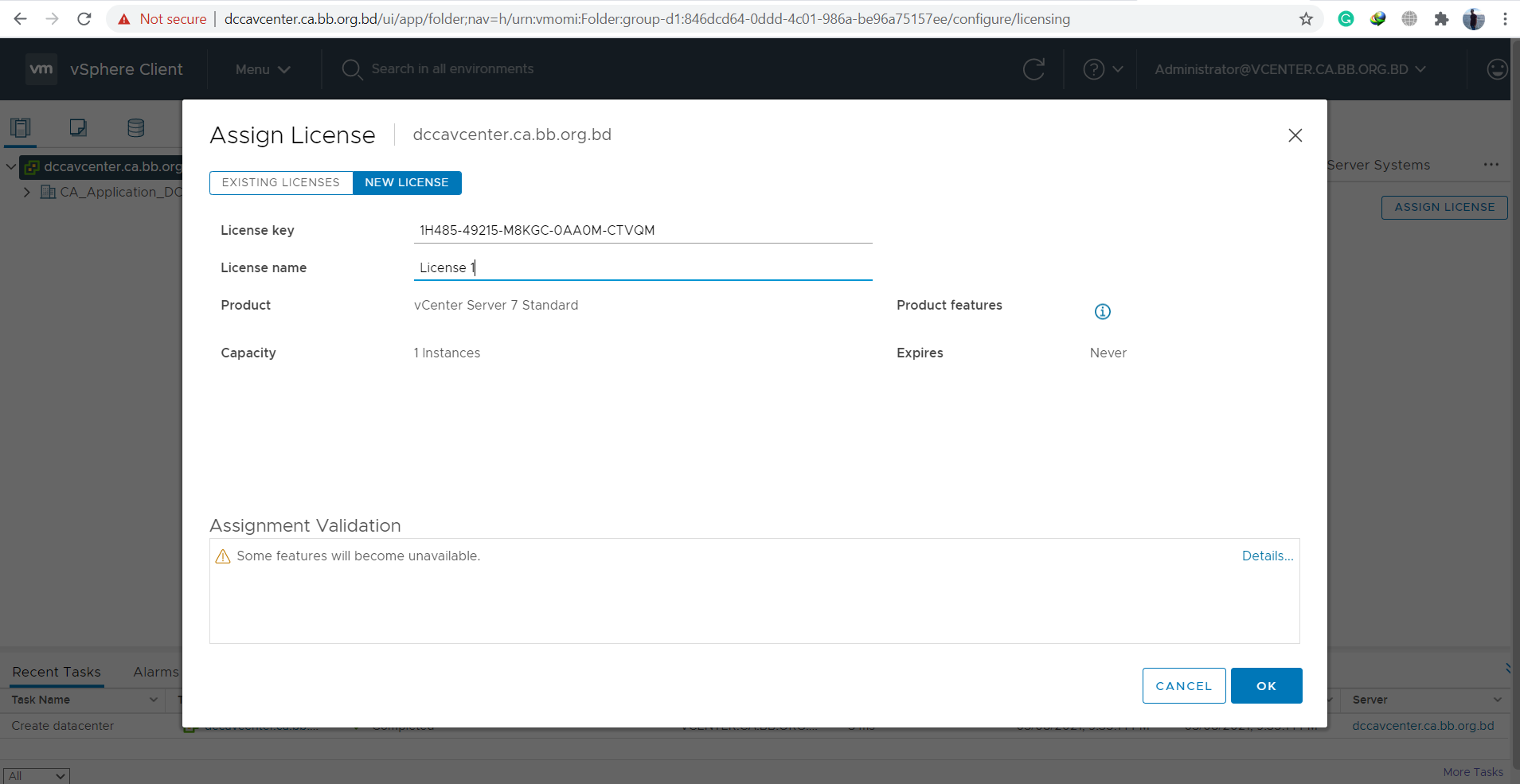The height and width of the screenshot is (784, 1520).
Task: Open the three-dot actions menu near Server Systems
Action: coord(1491,165)
